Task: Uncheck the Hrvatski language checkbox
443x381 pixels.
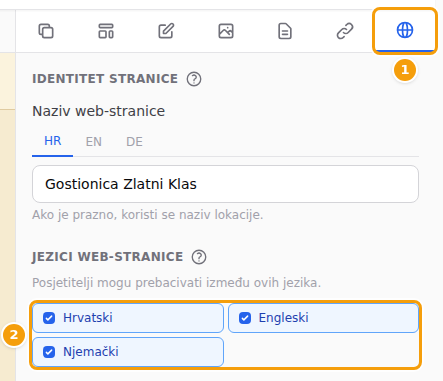Action: click(x=49, y=318)
